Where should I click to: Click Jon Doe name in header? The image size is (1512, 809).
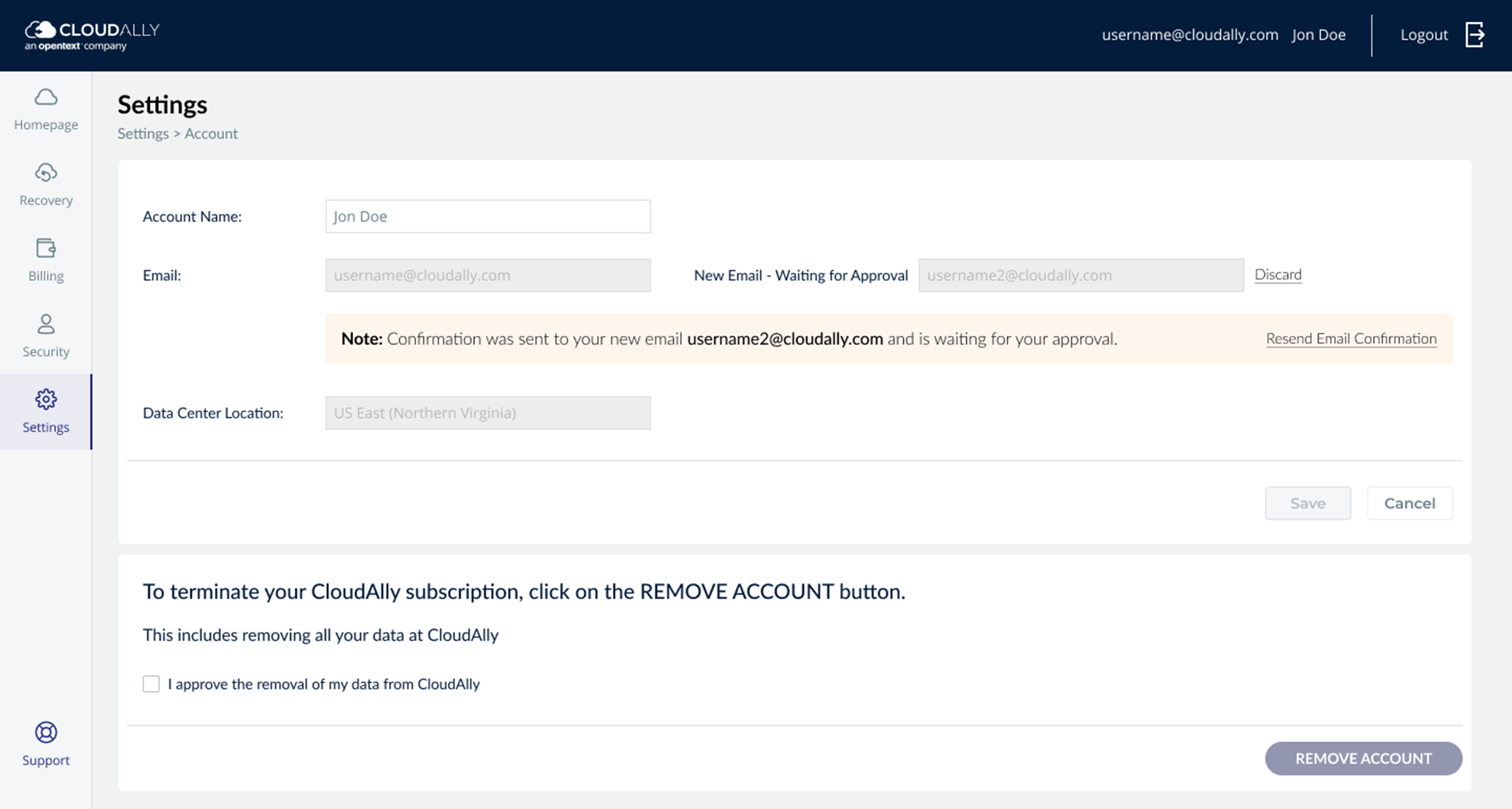click(1319, 35)
